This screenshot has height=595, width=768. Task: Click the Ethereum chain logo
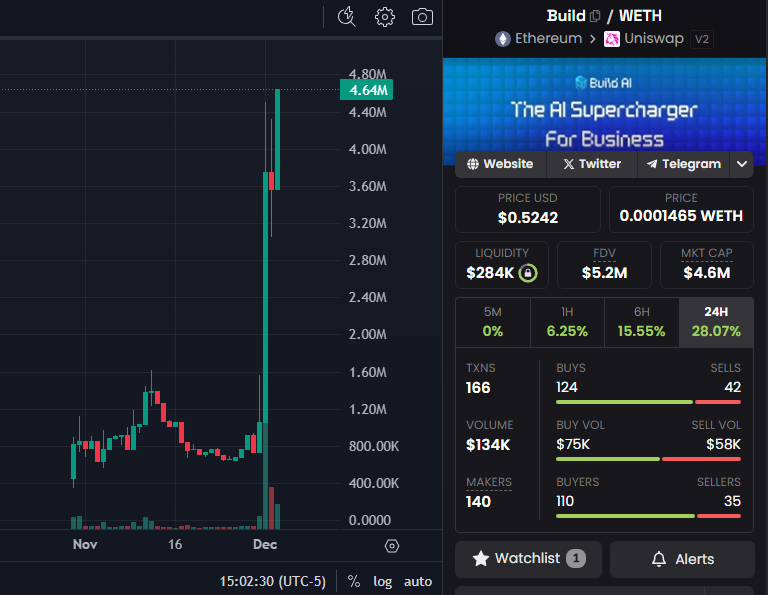pos(503,39)
